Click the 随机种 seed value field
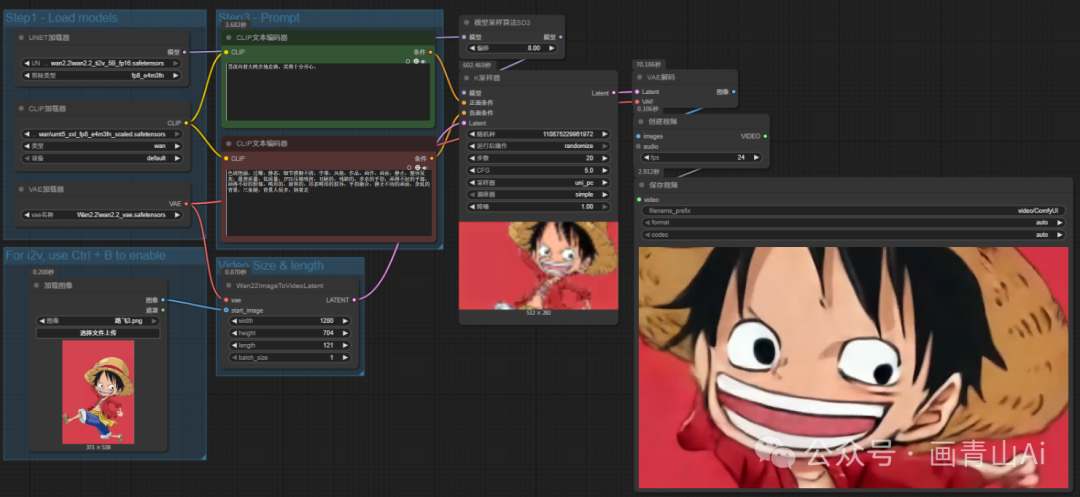The height and width of the screenshot is (497, 1080). click(x=538, y=134)
